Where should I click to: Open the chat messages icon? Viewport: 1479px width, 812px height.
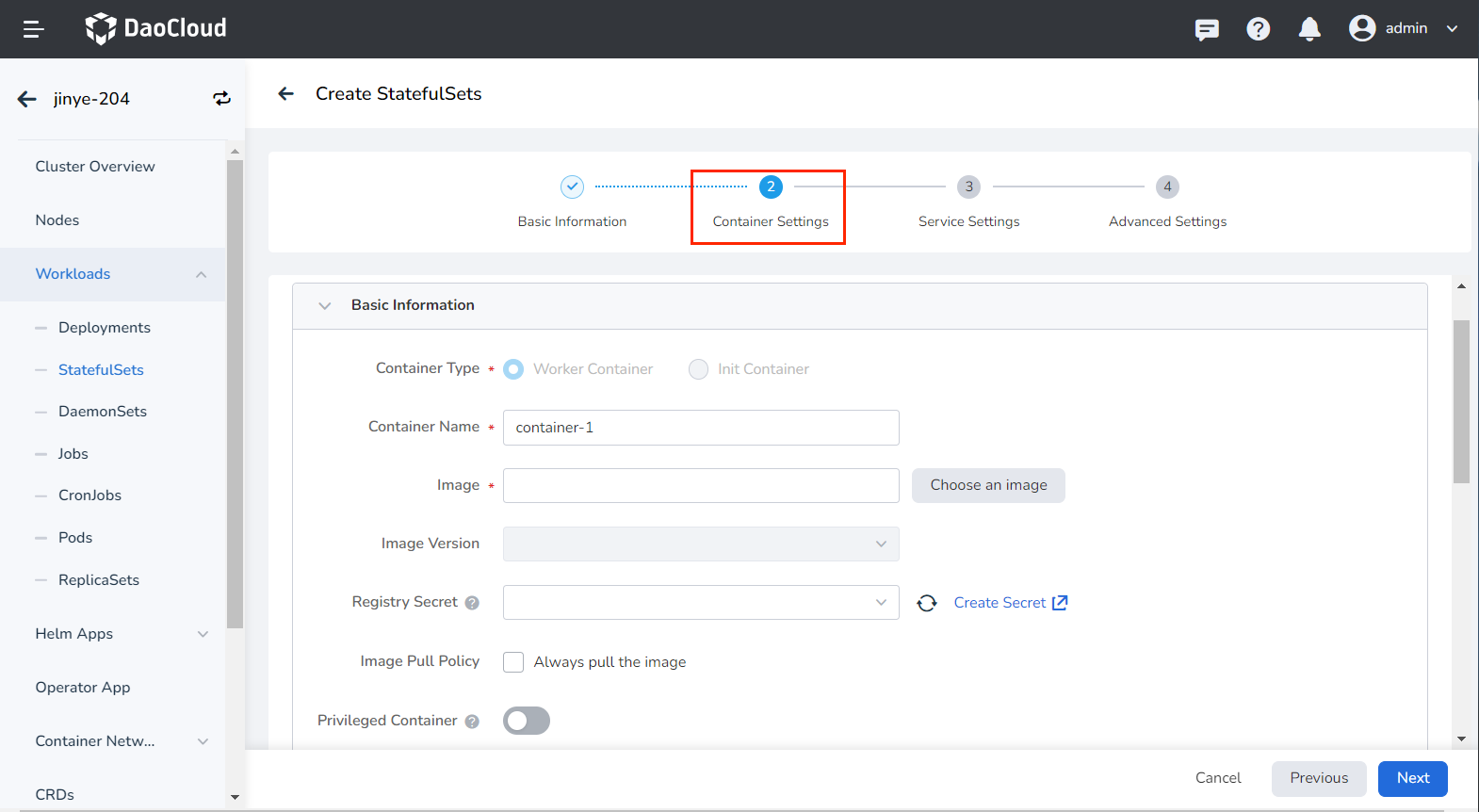[1206, 29]
